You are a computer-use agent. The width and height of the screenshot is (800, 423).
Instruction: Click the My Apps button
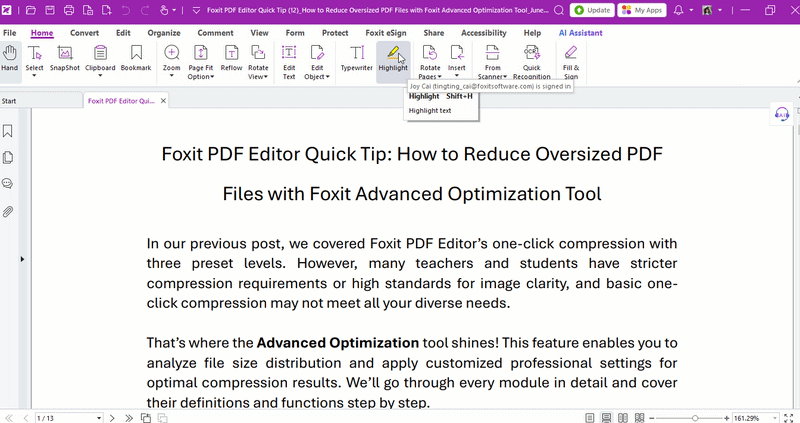tap(642, 10)
